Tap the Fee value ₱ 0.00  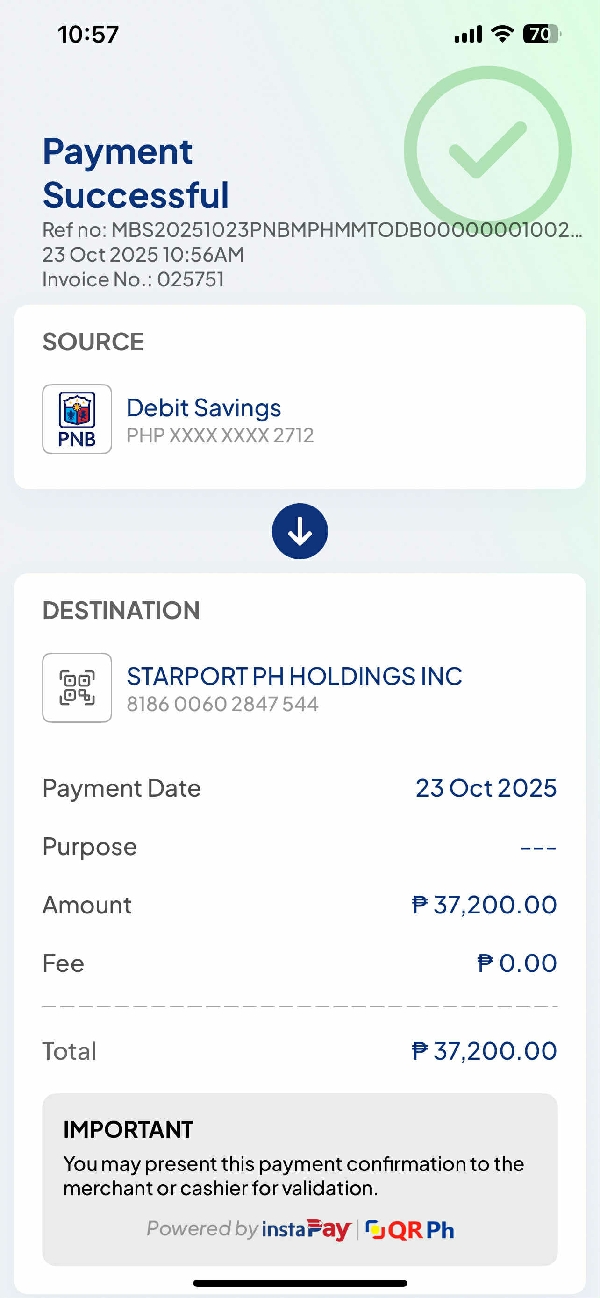coord(517,963)
